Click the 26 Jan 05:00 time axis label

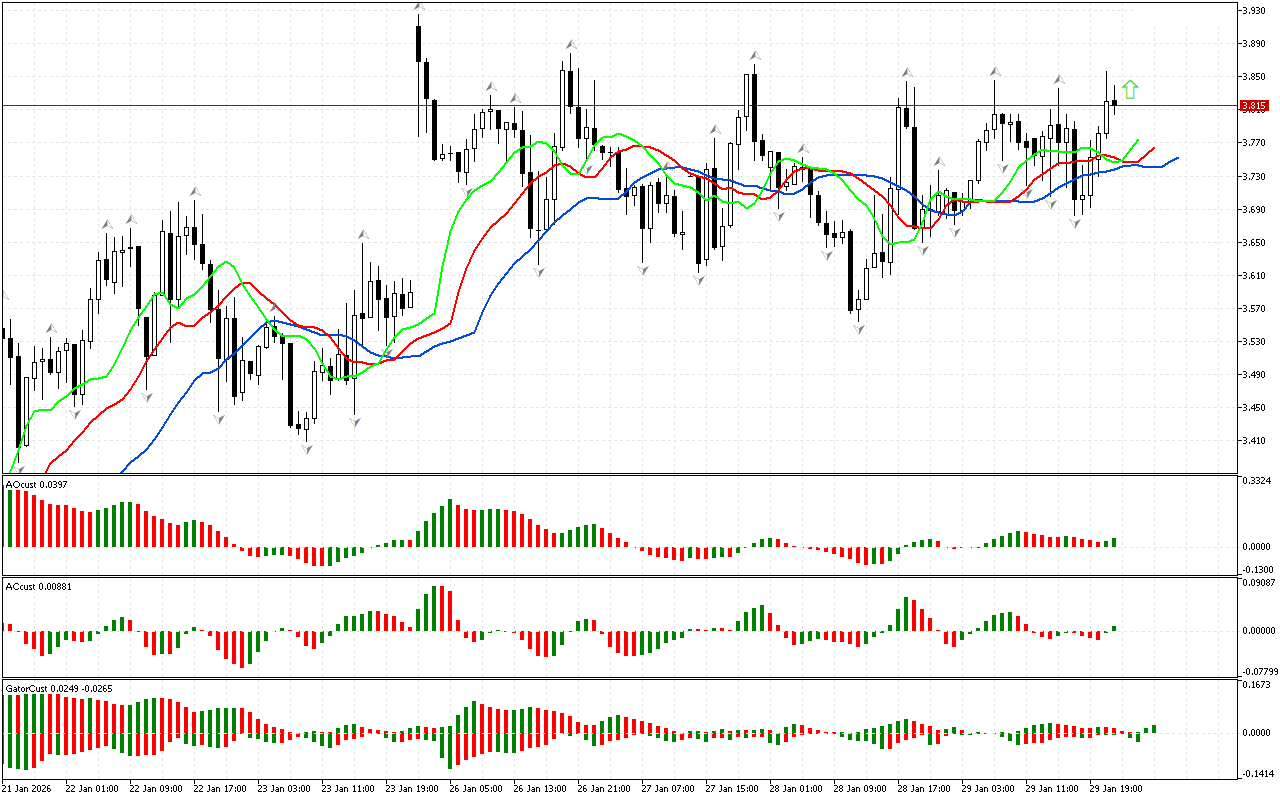(x=476, y=788)
